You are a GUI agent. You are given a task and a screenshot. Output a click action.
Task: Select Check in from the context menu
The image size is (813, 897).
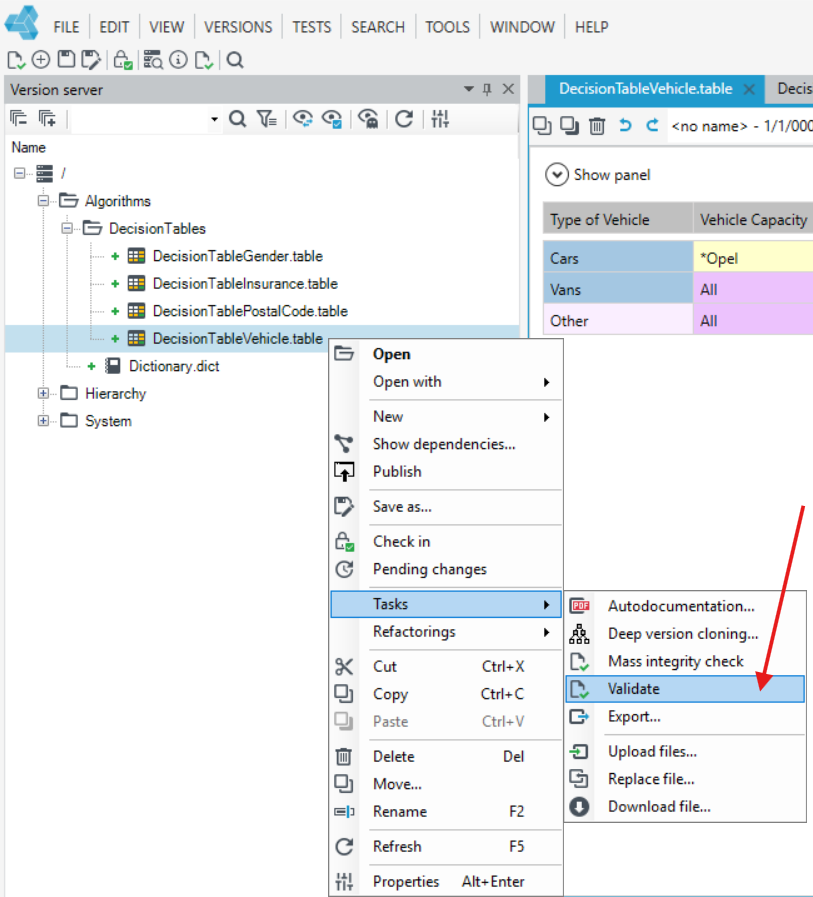[x=446, y=541]
